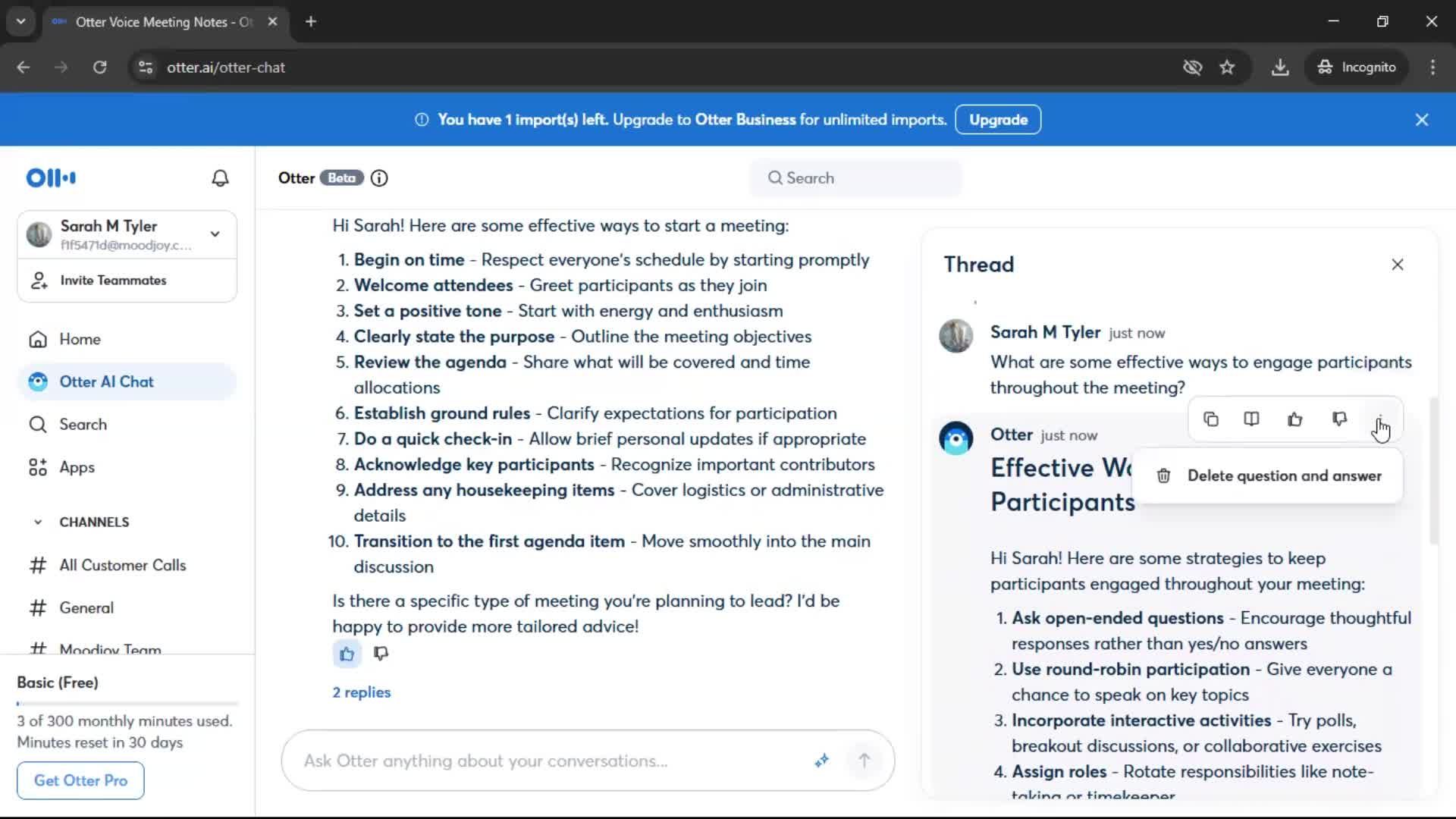Viewport: 1456px width, 819px height.
Task: Click the browser back arrow
Action: pos(24,67)
